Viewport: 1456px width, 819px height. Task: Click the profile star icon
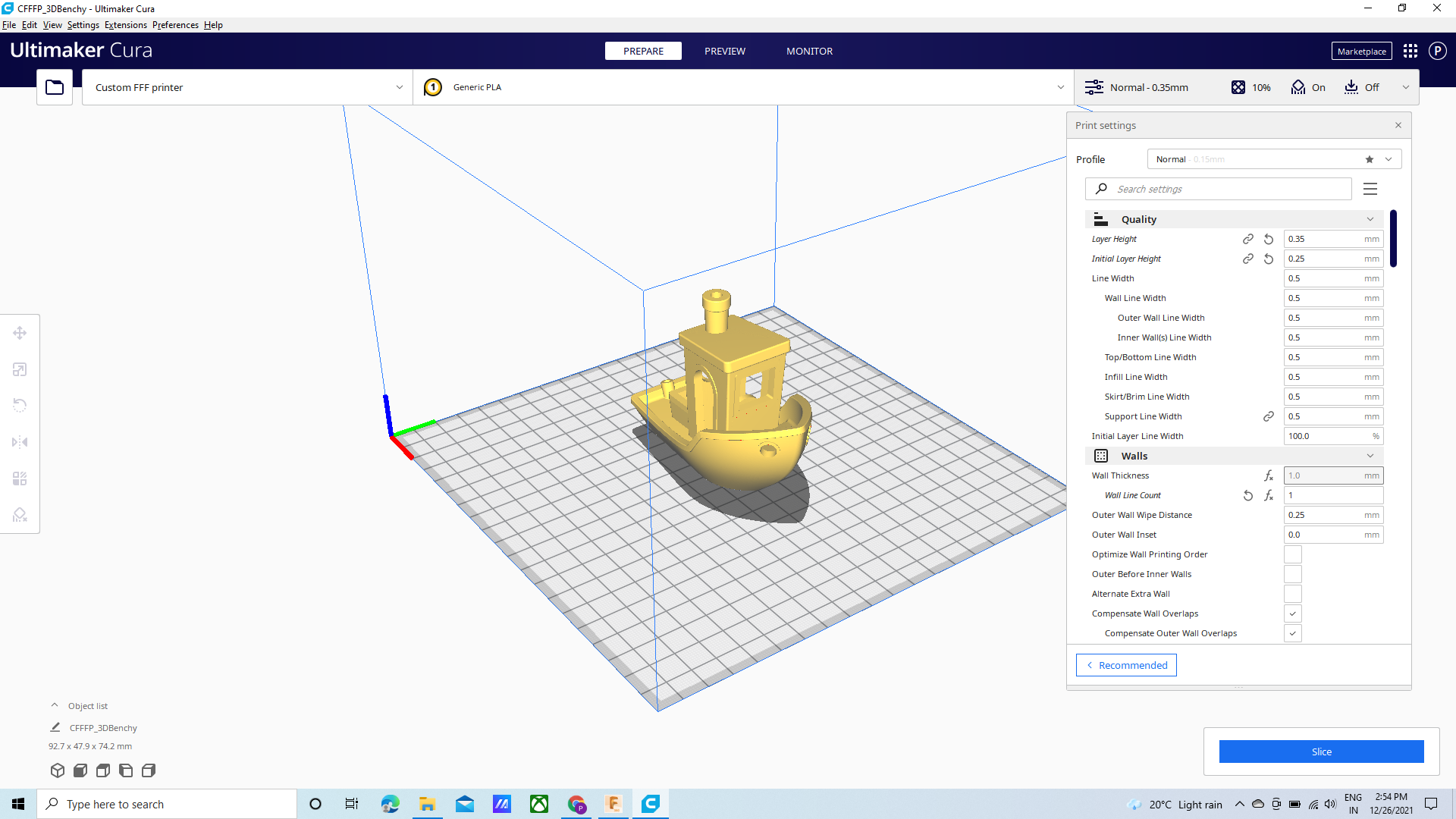[1370, 159]
